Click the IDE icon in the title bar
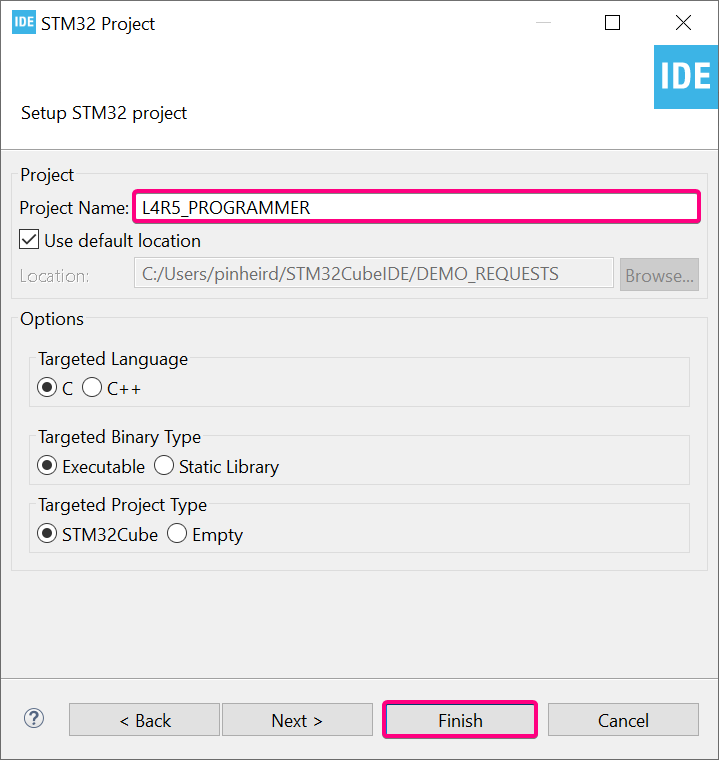Image resolution: width=719 pixels, height=760 pixels. tap(24, 22)
